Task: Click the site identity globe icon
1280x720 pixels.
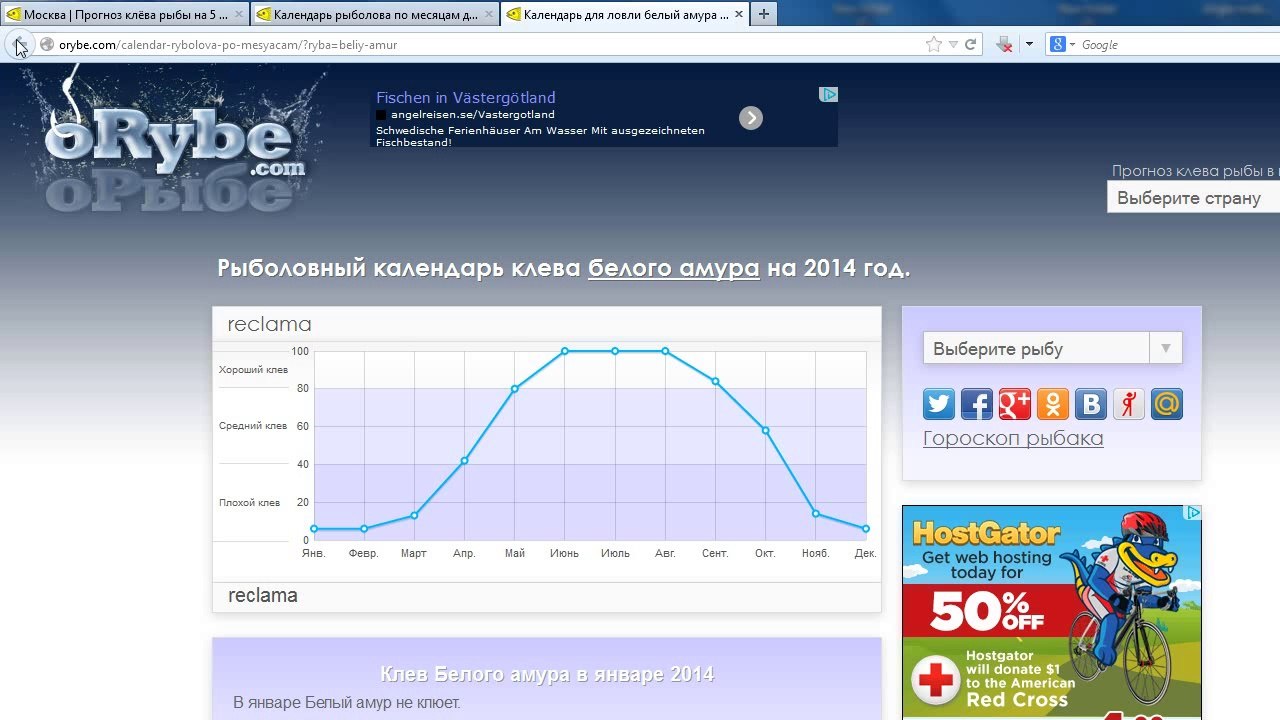Action: [46, 45]
